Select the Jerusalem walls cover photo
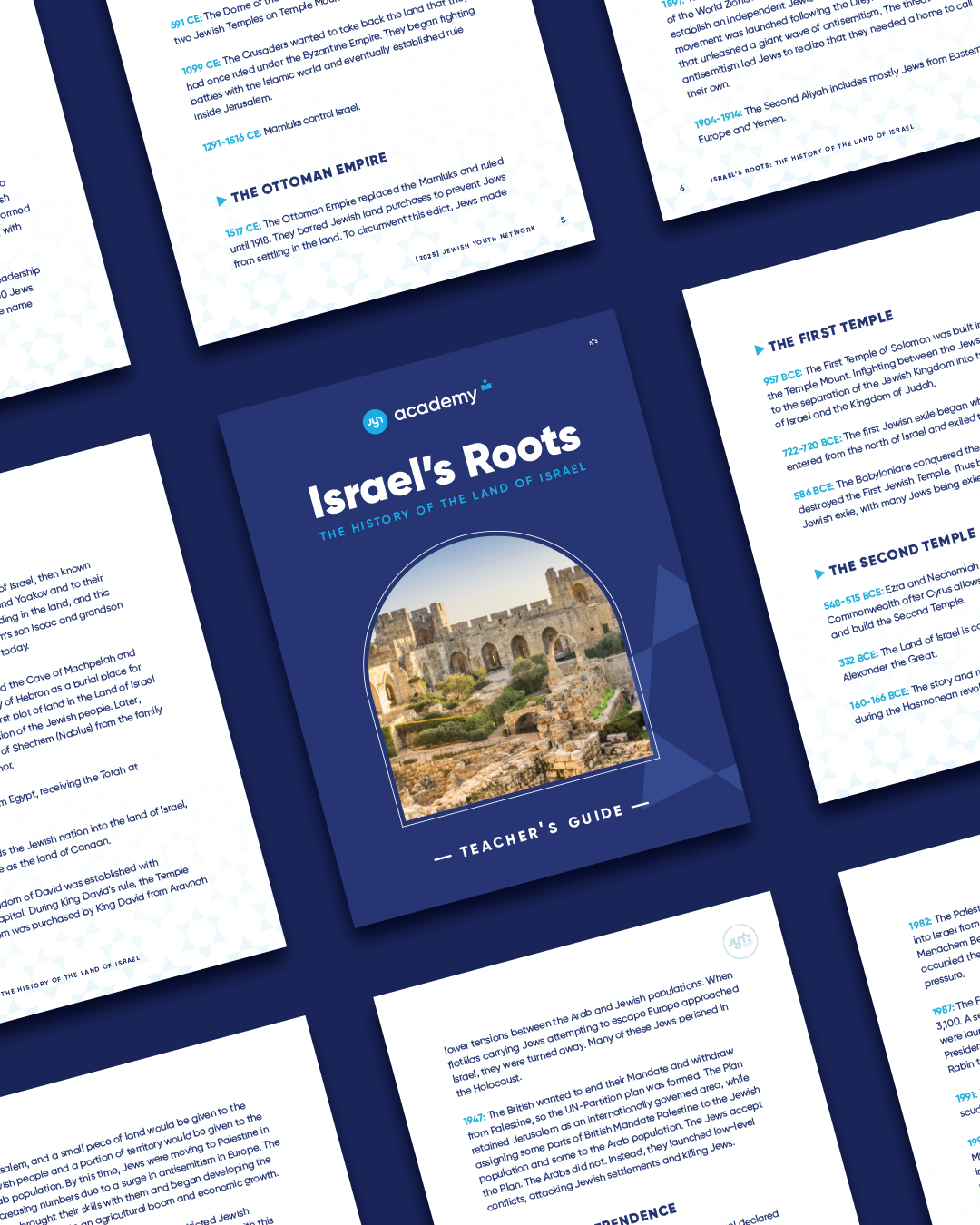The height and width of the screenshot is (1225, 980). [511, 677]
